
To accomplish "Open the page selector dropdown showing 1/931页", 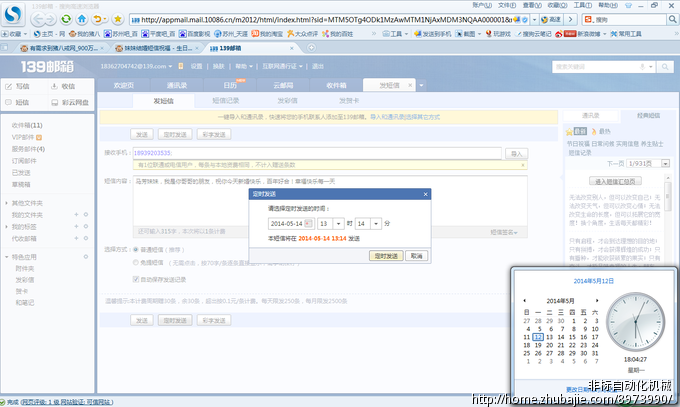I will (665, 164).
